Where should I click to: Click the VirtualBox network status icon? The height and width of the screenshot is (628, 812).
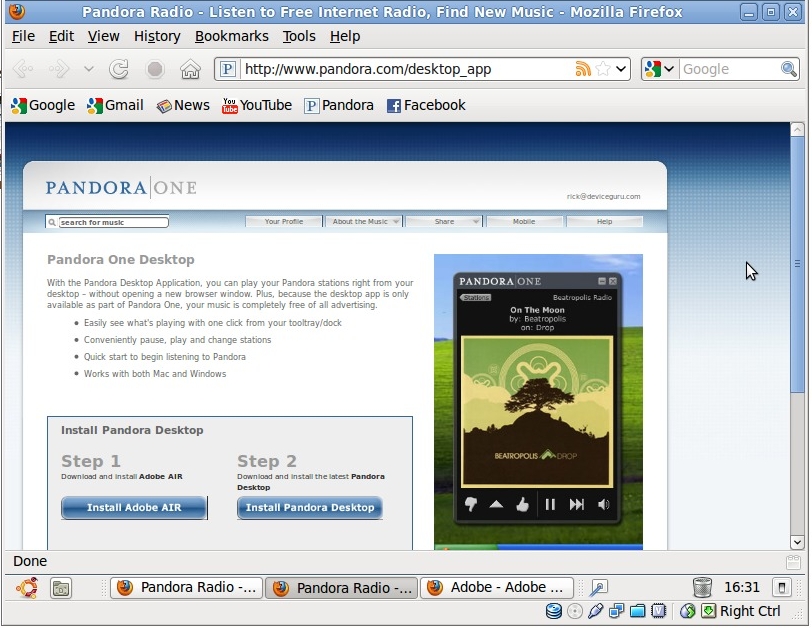pyautogui.click(x=616, y=611)
